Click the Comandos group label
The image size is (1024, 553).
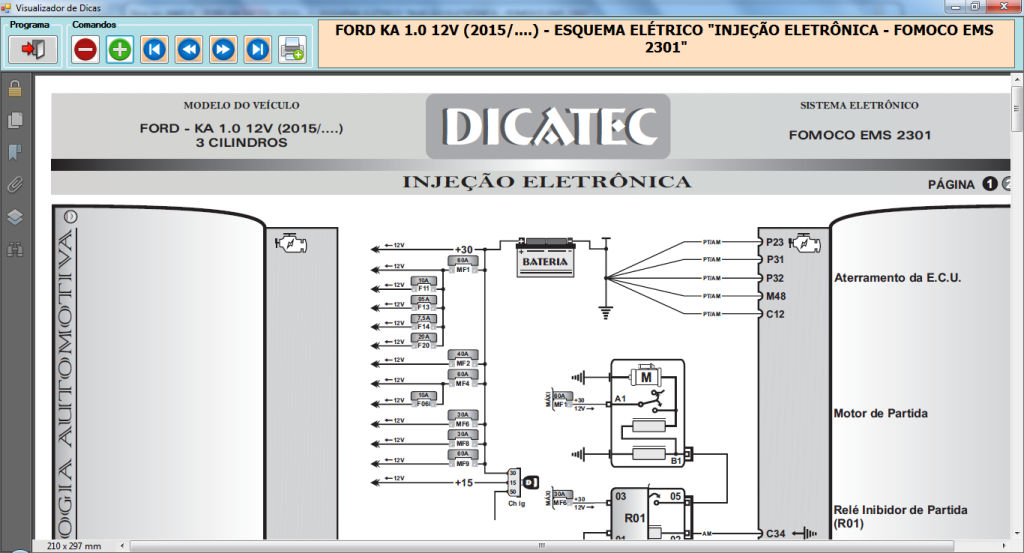pos(94,25)
